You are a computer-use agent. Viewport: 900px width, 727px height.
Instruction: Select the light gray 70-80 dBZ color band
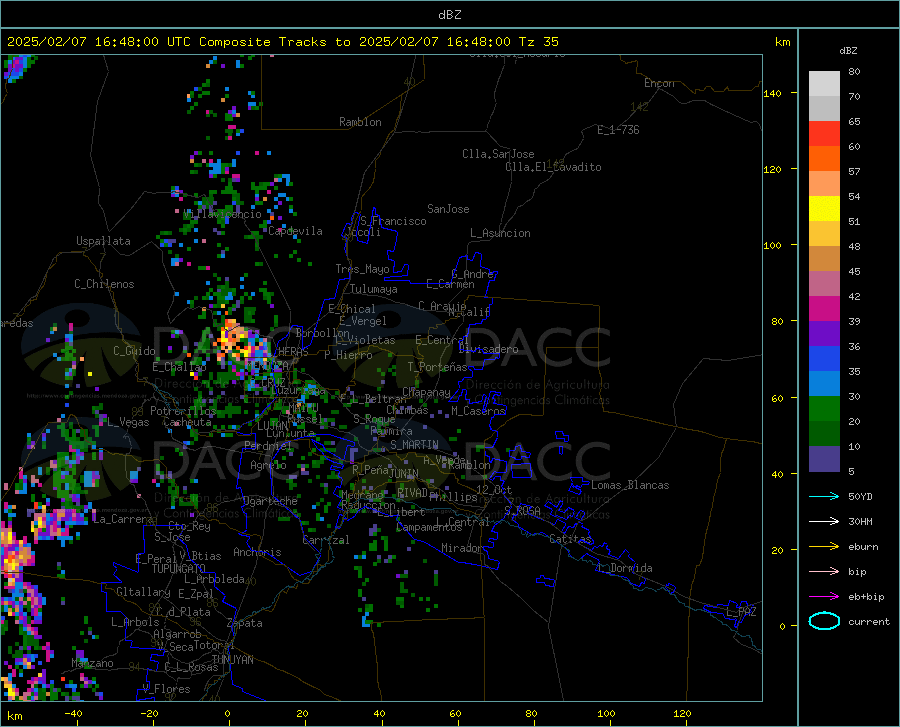point(824,84)
